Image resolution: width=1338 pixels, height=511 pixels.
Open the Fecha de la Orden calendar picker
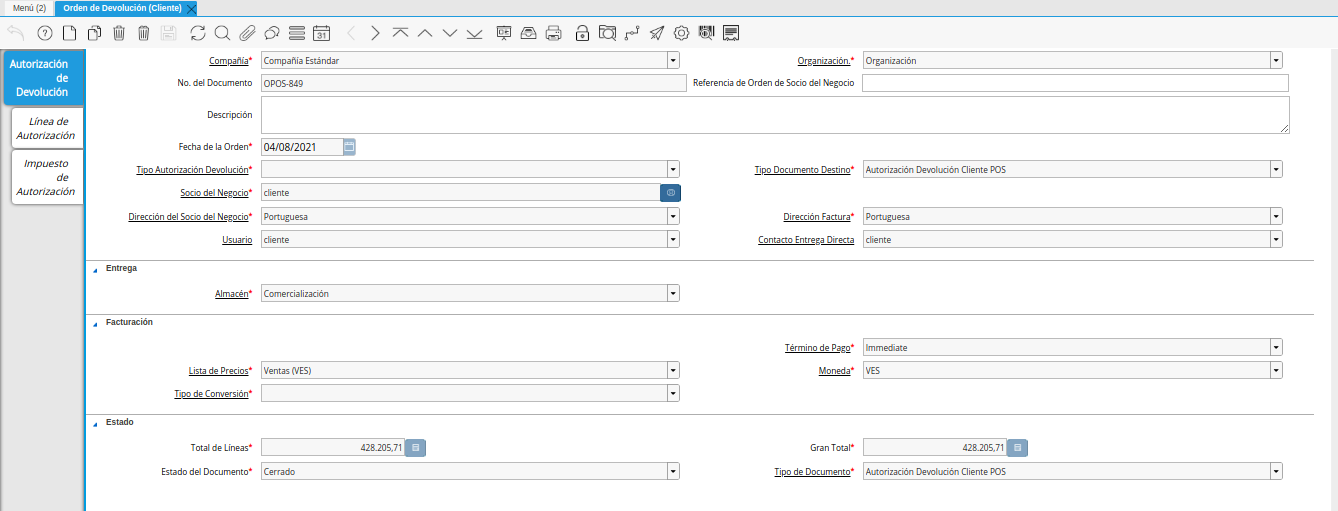(x=349, y=147)
